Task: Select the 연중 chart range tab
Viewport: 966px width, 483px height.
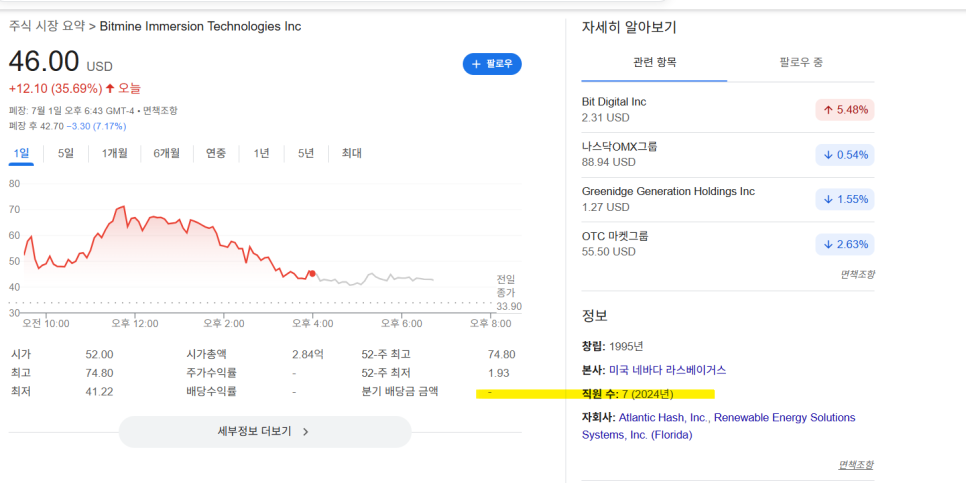Action: (216, 153)
